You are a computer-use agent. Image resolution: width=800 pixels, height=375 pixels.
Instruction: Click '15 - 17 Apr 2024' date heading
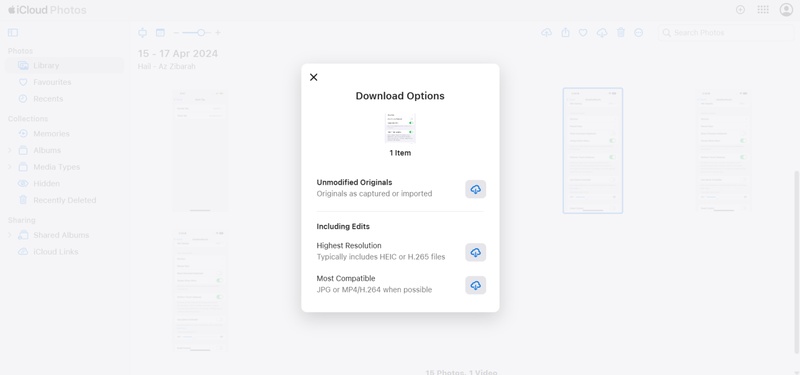coord(178,54)
